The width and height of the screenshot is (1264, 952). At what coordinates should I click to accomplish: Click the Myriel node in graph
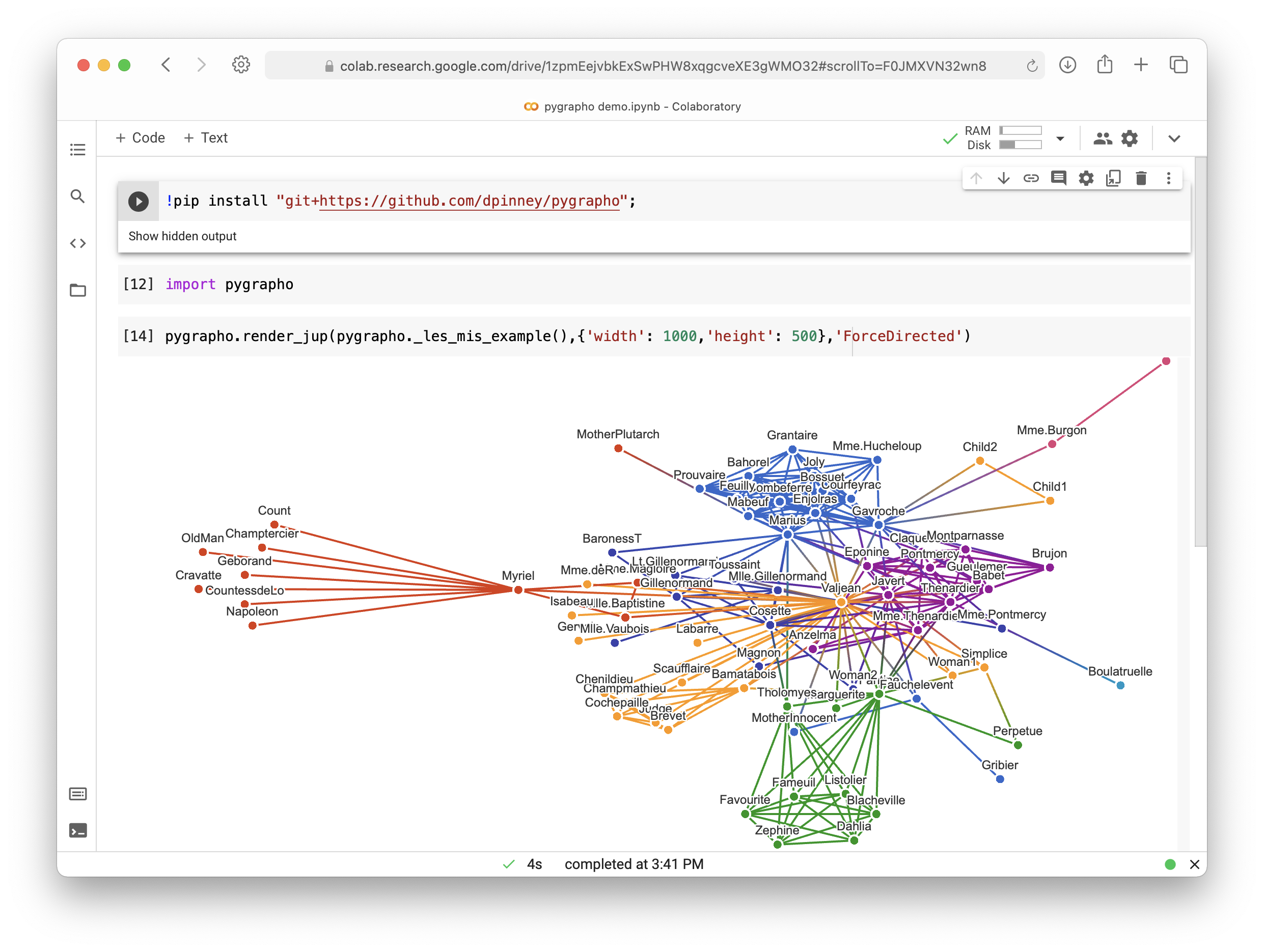pyautogui.click(x=518, y=590)
